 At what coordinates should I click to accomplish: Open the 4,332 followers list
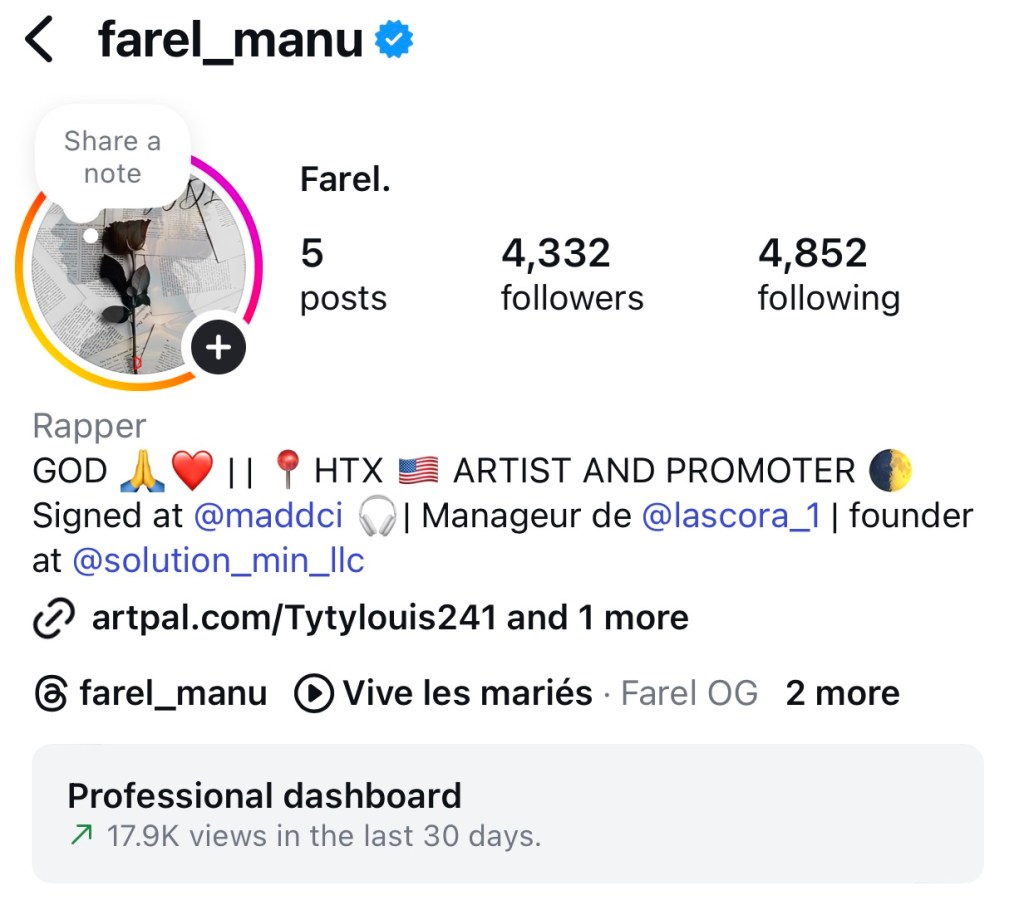point(571,274)
